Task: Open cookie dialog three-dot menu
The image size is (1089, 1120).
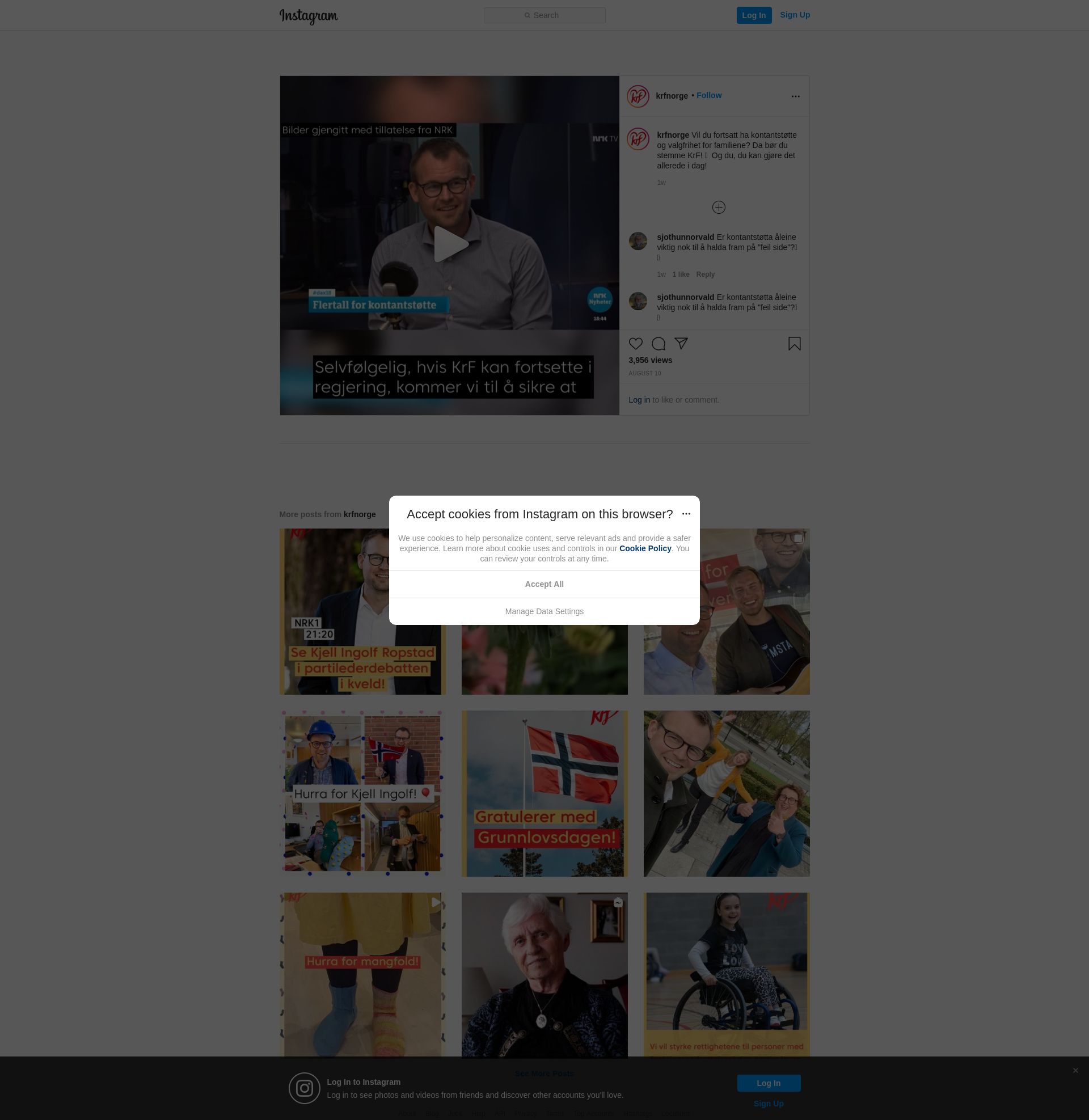Action: click(x=686, y=514)
